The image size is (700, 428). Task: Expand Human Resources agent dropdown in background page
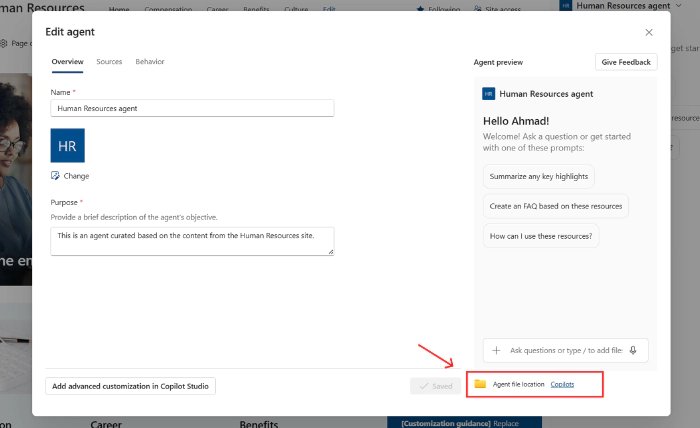tap(679, 5)
